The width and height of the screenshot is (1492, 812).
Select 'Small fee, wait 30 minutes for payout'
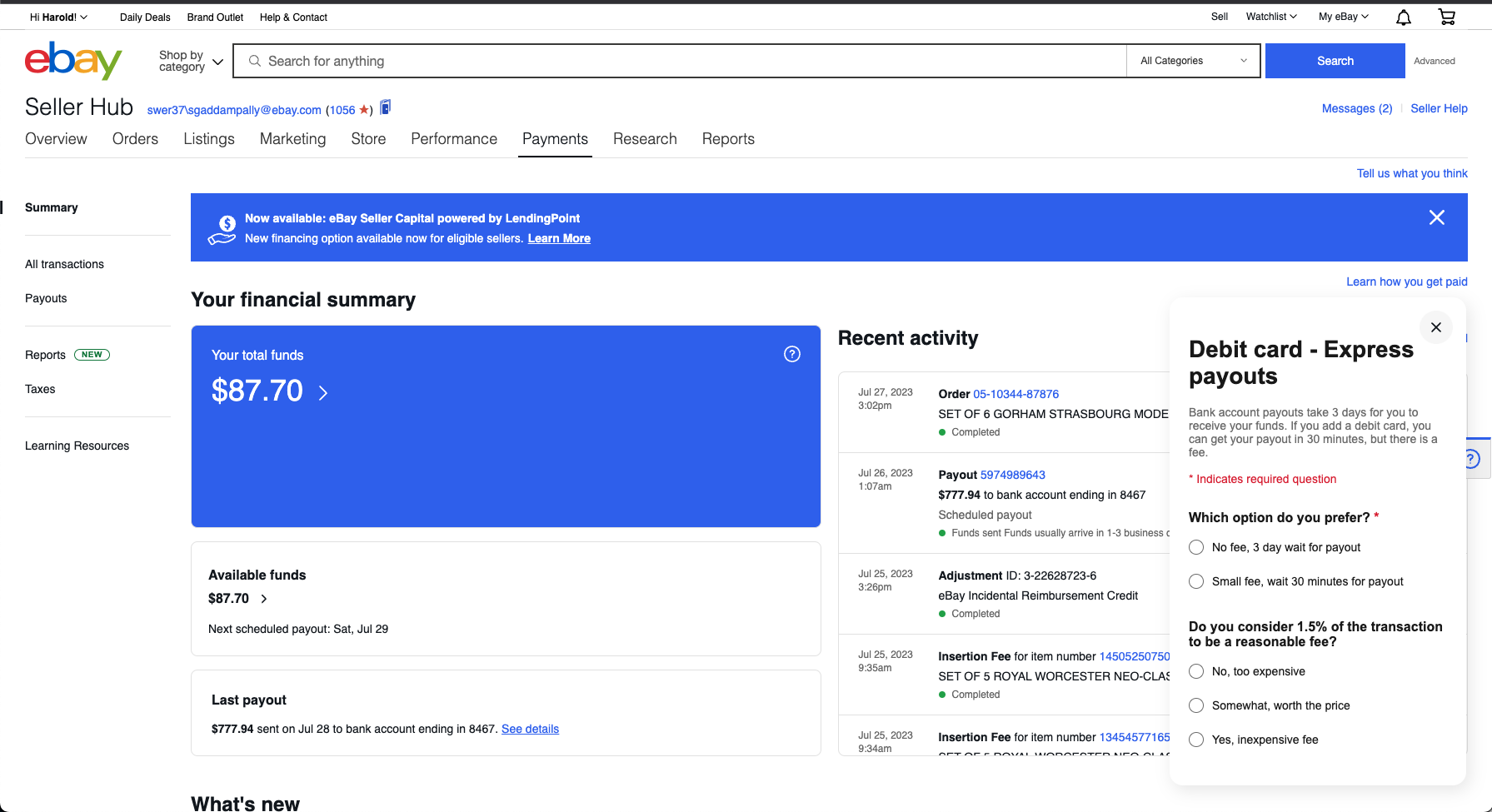pyautogui.click(x=1196, y=581)
